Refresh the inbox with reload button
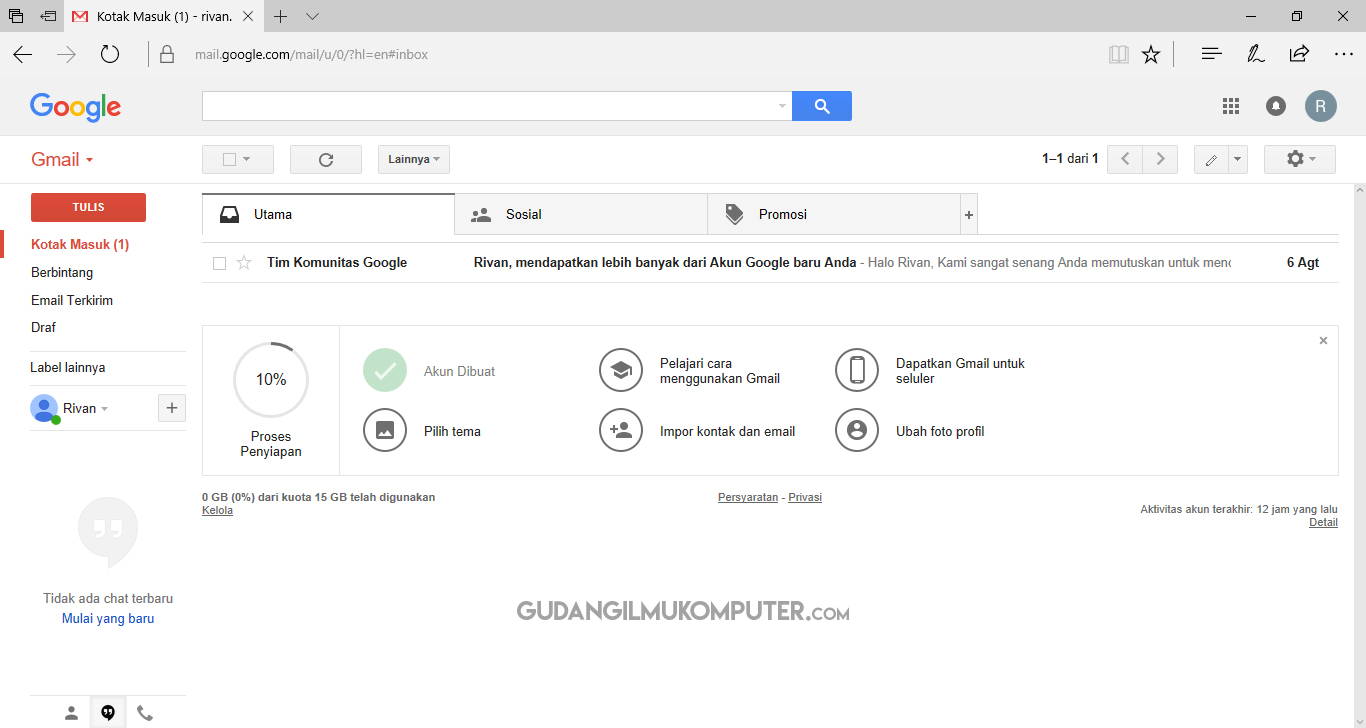The width and height of the screenshot is (1366, 728). pyautogui.click(x=326, y=159)
